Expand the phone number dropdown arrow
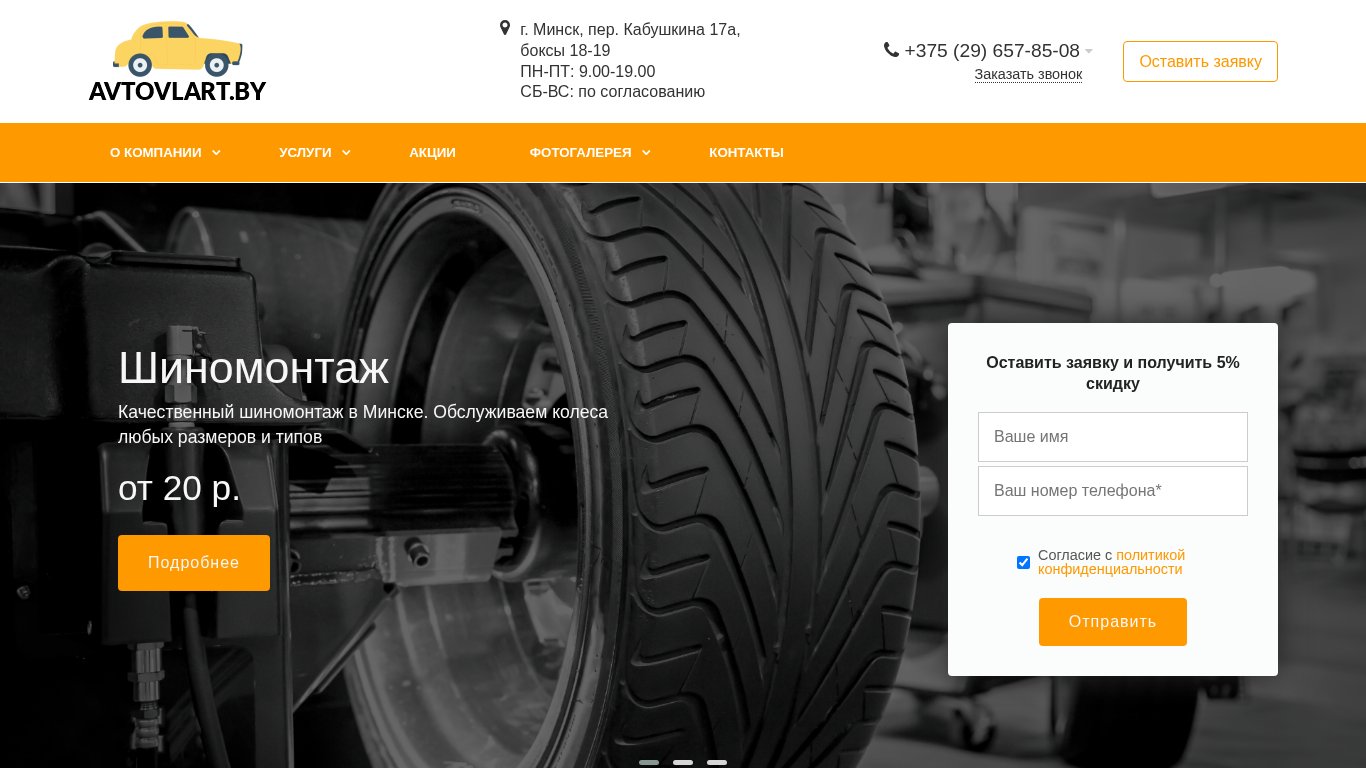The width and height of the screenshot is (1366, 768). (x=1089, y=51)
